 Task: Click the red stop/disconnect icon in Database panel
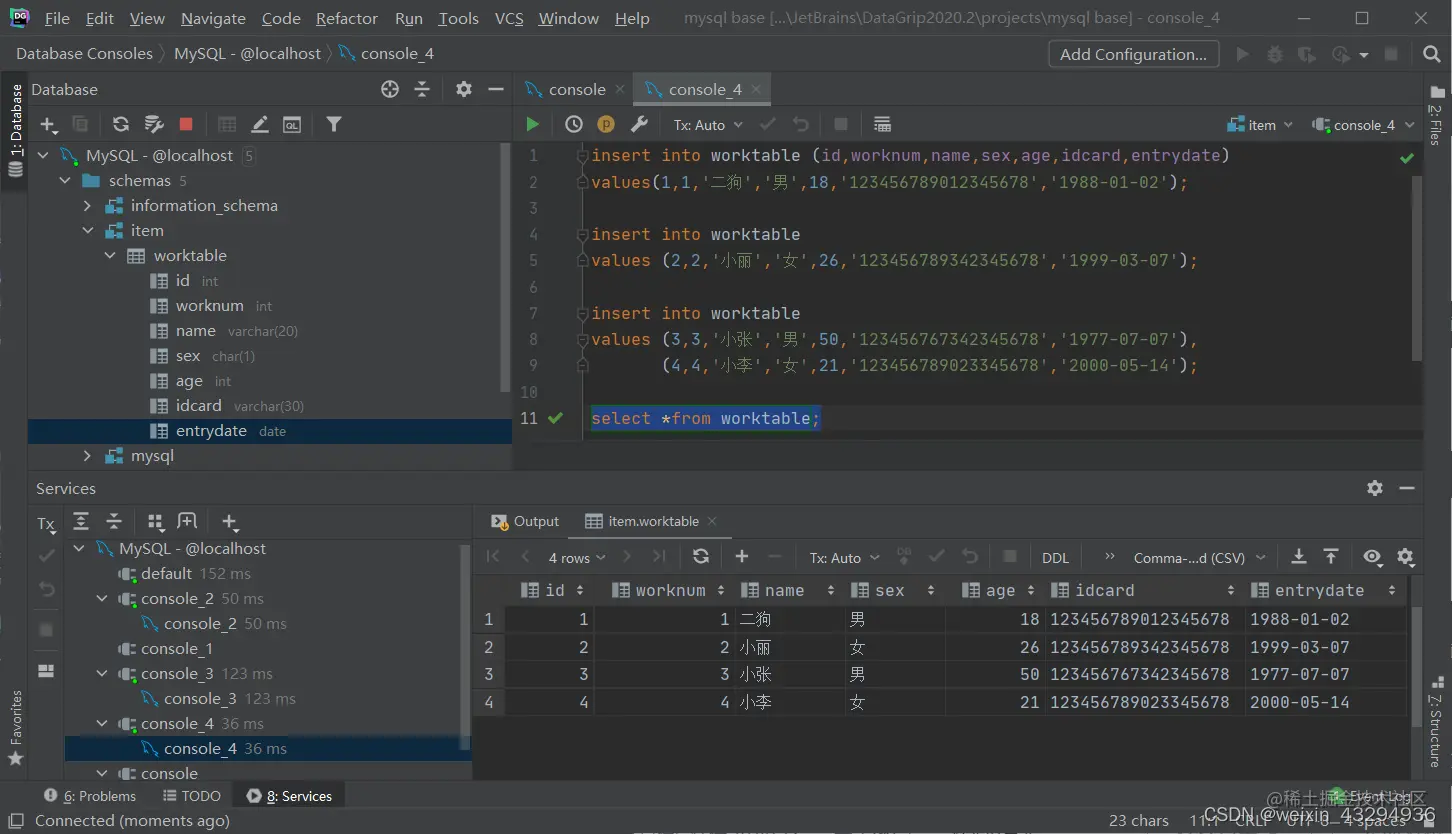[x=186, y=124]
